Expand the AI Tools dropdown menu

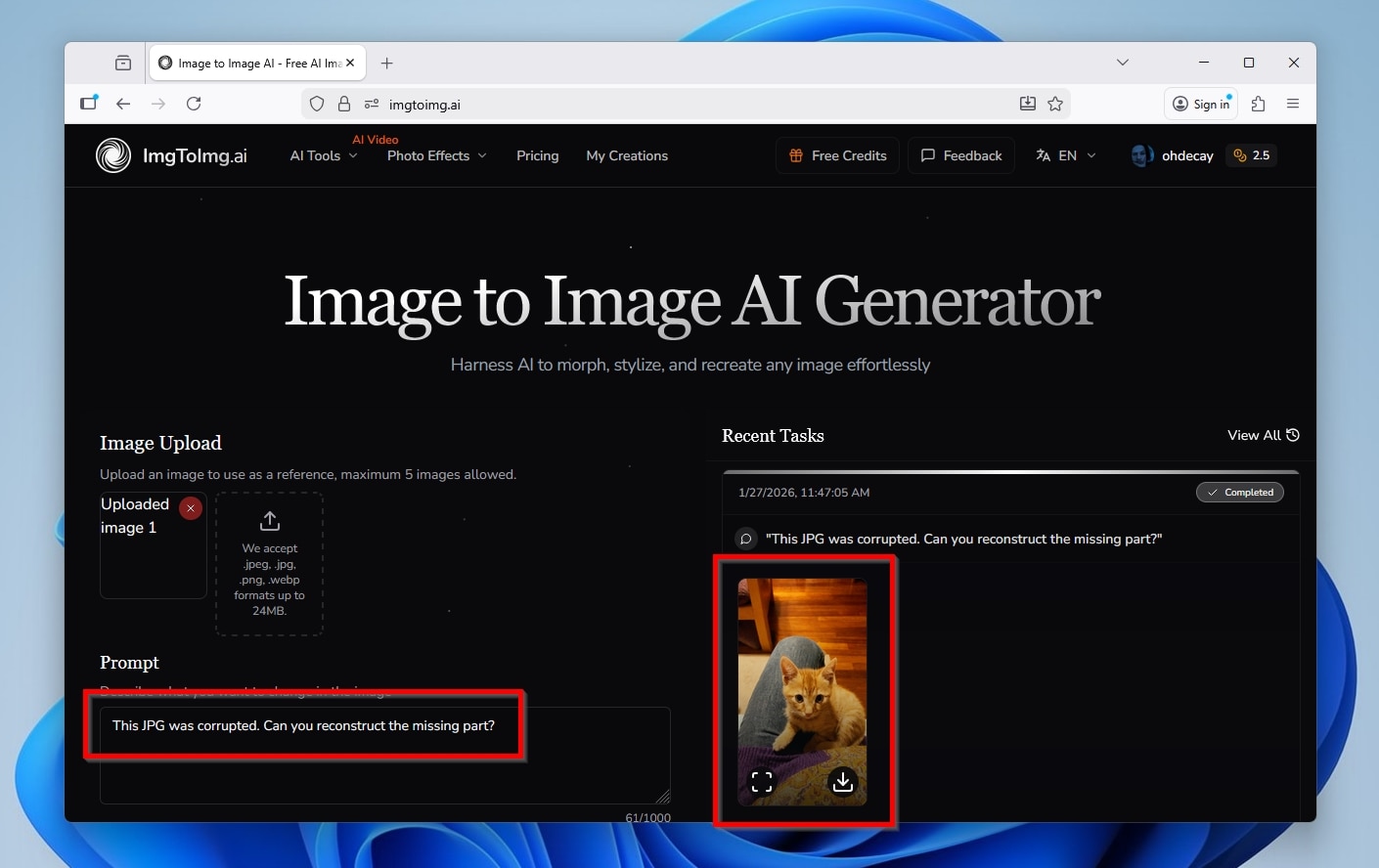click(324, 156)
